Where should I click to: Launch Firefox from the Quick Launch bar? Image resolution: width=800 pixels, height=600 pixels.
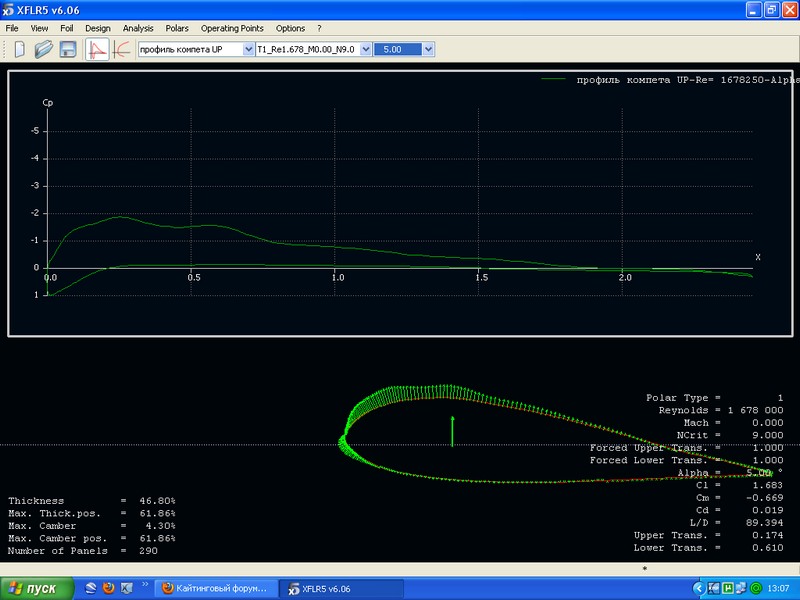coord(108,589)
